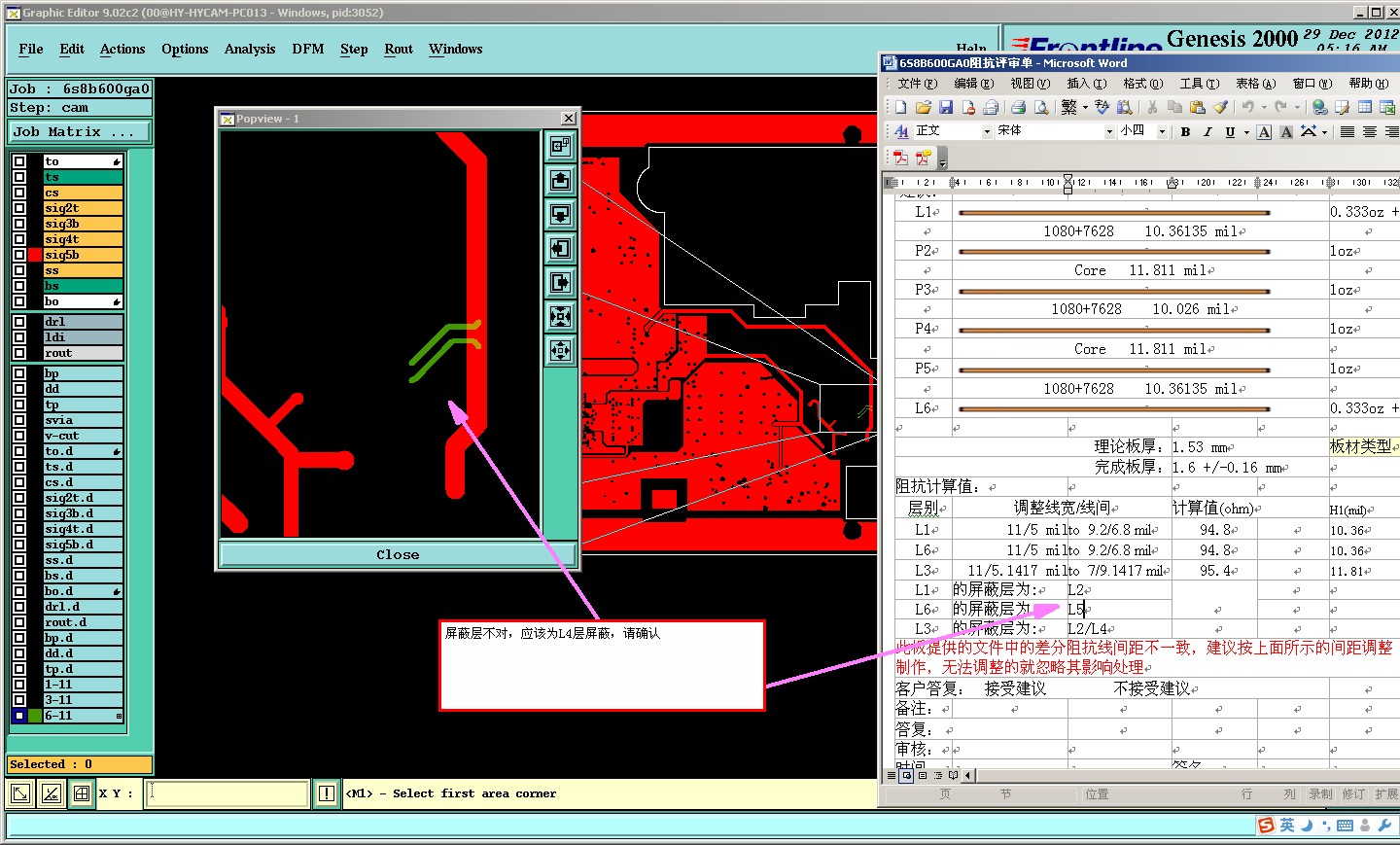Image resolution: width=1400 pixels, height=845 pixels.
Task: Open the 繁 conversion dropdown arrow
Action: [1085, 107]
